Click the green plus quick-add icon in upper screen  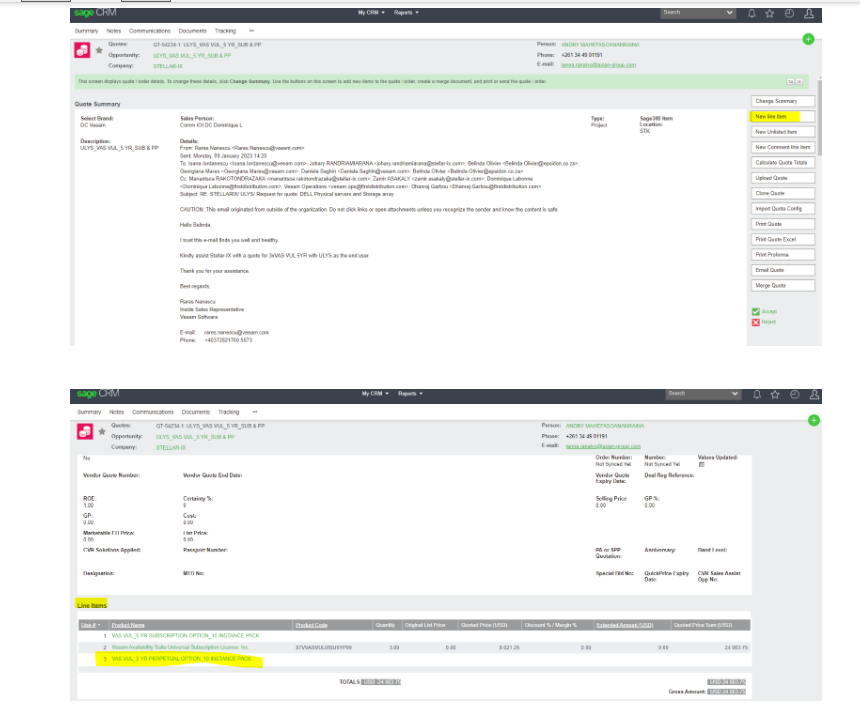808,38
